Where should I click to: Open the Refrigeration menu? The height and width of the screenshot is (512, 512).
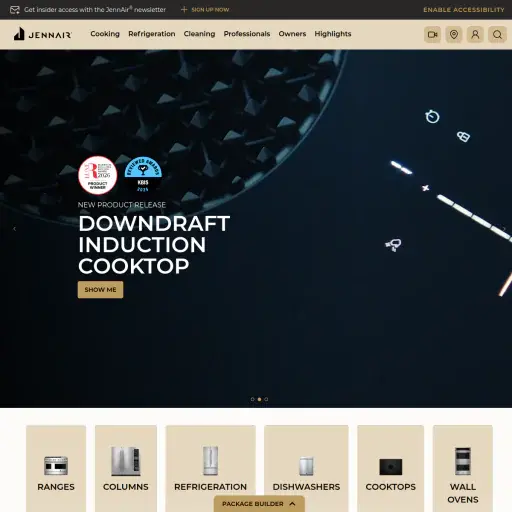click(x=152, y=34)
